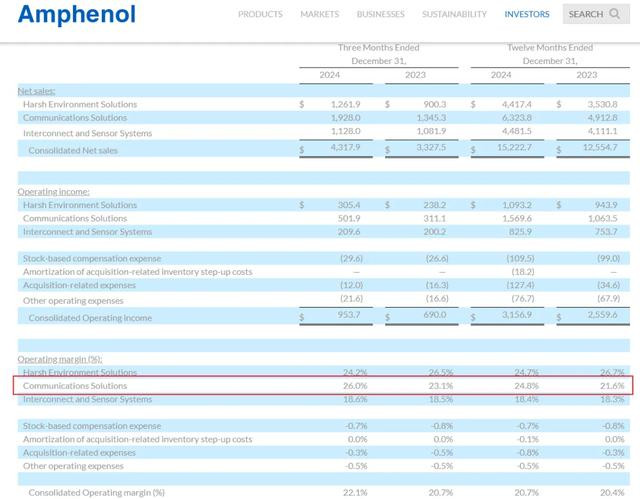This screenshot has height=499, width=640.
Task: Click the search magnifier icon
Action: (615, 14)
